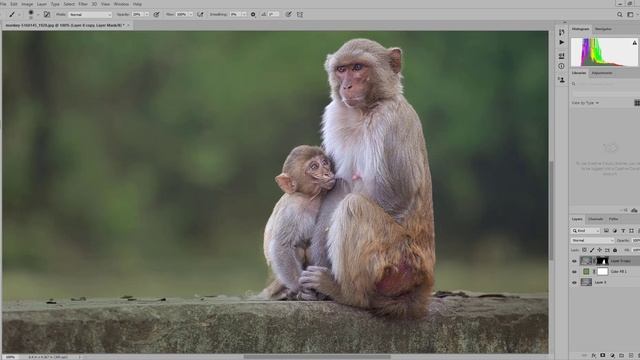Switch to the Libraries tab
This screenshot has height=360, width=640.
coord(579,73)
